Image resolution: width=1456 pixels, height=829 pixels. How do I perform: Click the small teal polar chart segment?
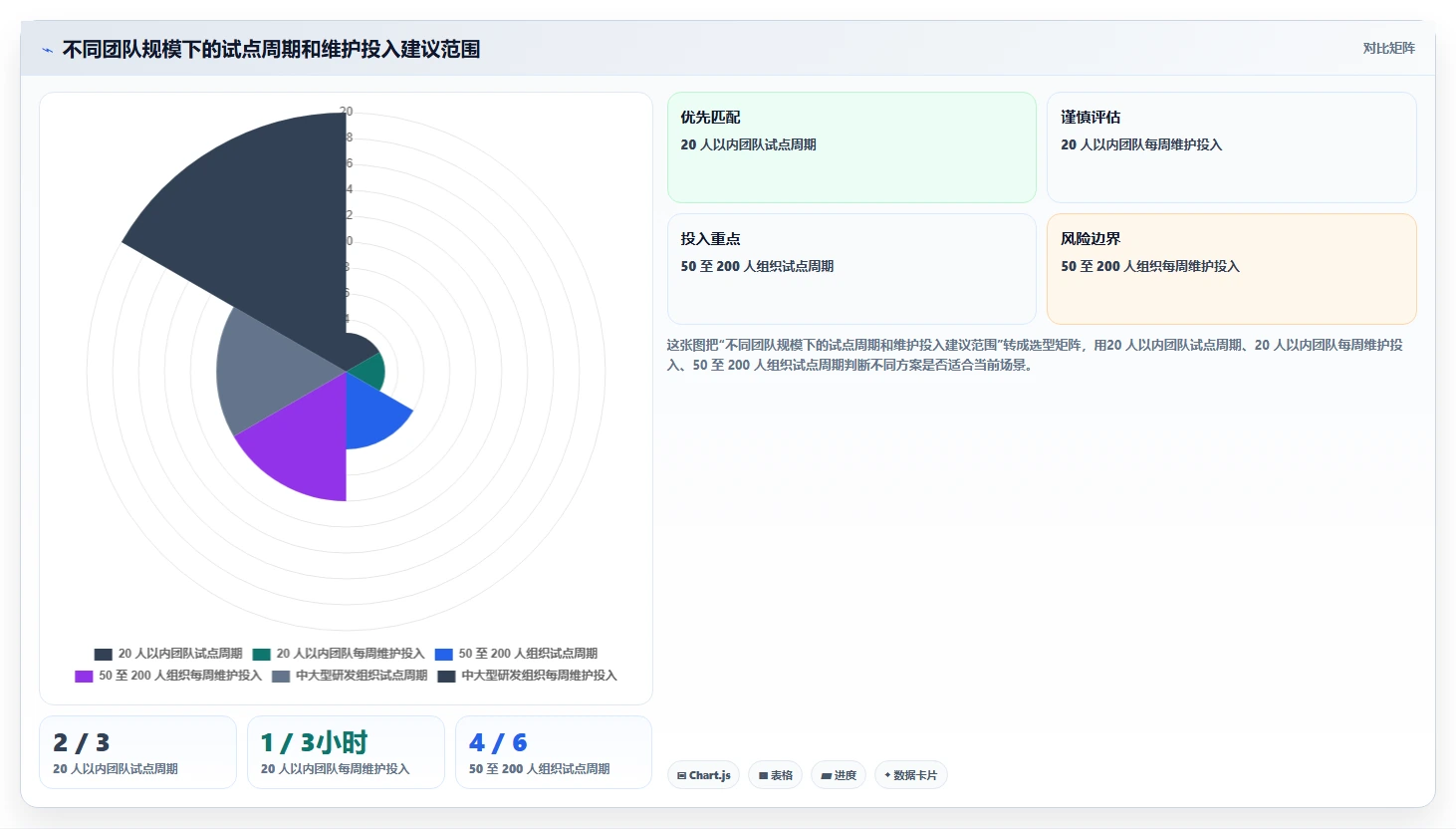tap(370, 371)
